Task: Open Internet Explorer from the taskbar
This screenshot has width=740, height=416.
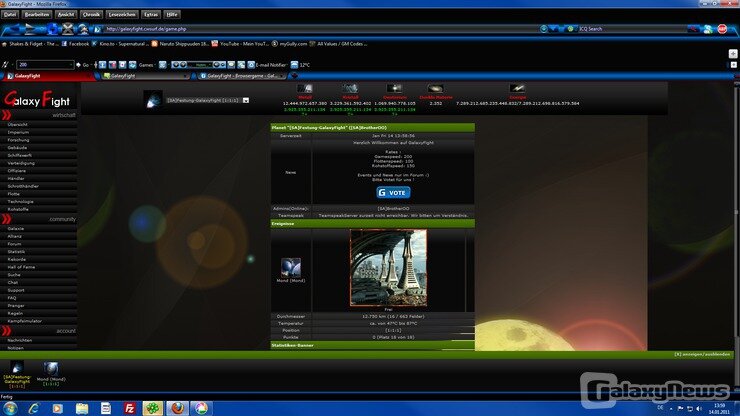Action: 34,408
